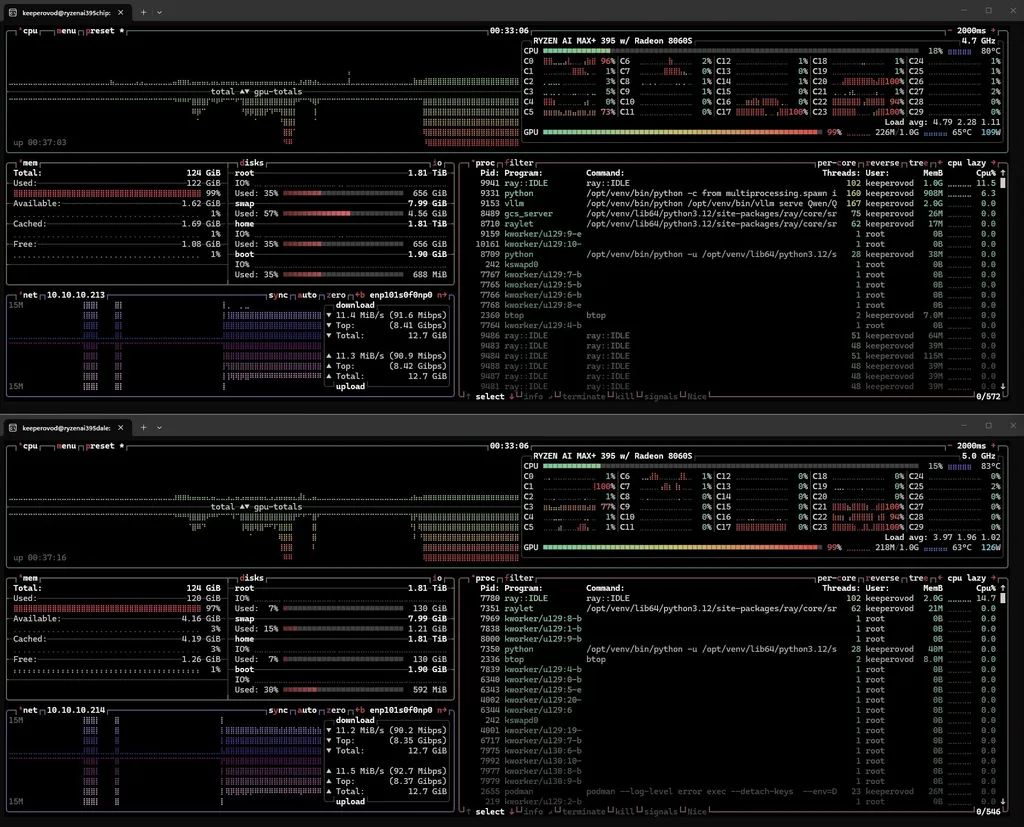Click select up arrow in ryzenai395chip proc footer
Screen dimensions: 1024x827
tap(468, 397)
